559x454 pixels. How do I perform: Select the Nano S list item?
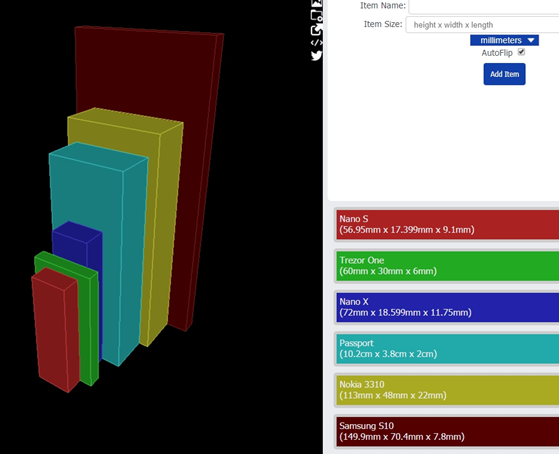tap(447, 224)
